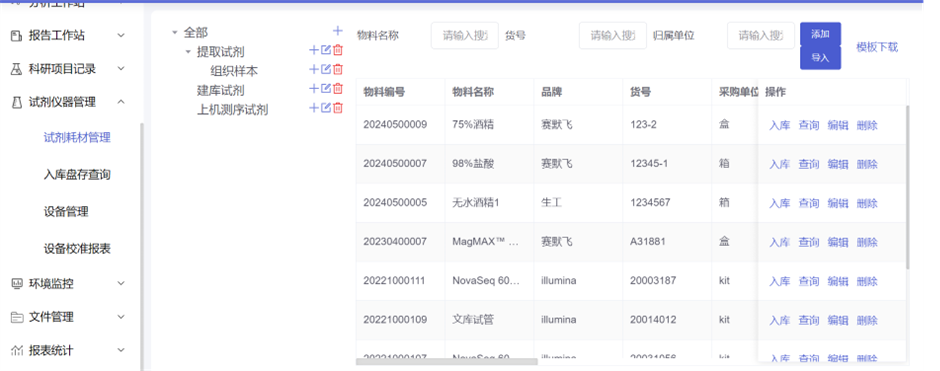This screenshot has width=940, height=371.
Task: Delete the 提取试剂 category
Action: click(338, 50)
